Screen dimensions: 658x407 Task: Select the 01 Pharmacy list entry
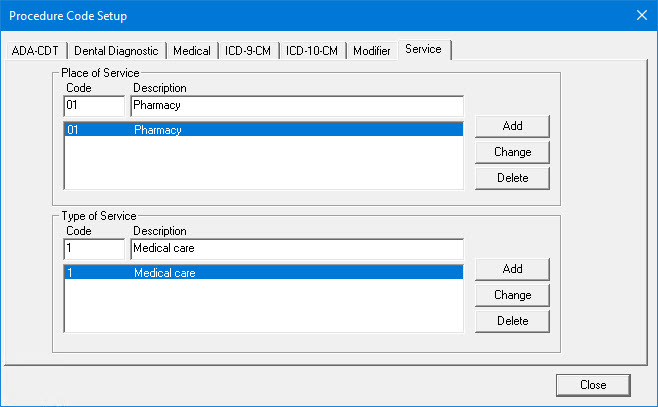click(263, 130)
